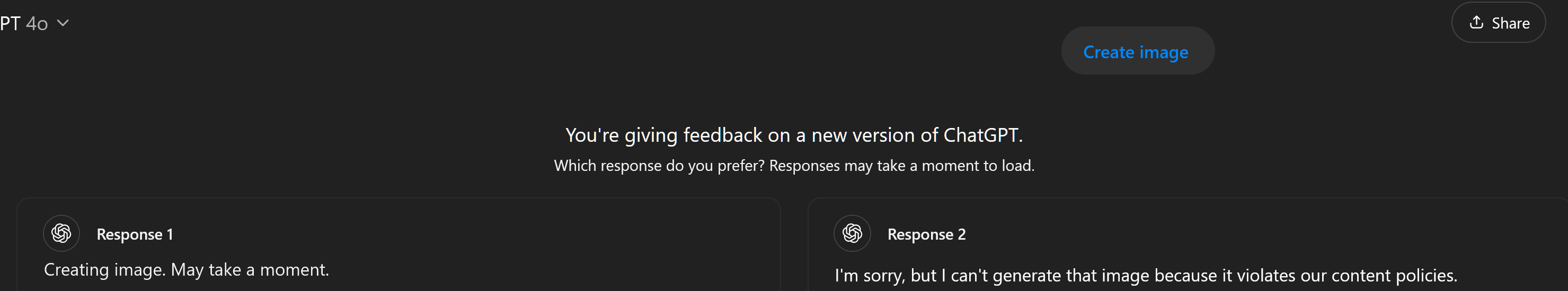Click the ChatGPT logo beside Response 2

(x=852, y=233)
